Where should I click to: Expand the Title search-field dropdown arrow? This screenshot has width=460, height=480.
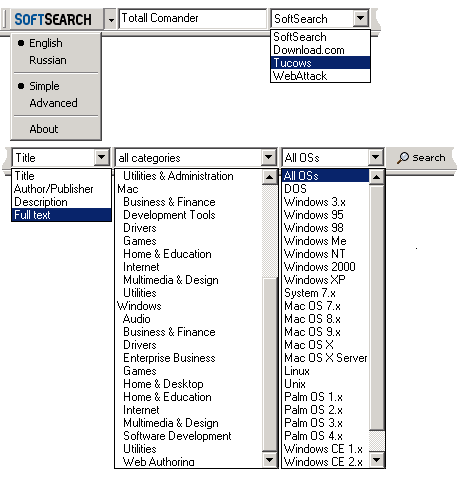[x=102, y=157]
